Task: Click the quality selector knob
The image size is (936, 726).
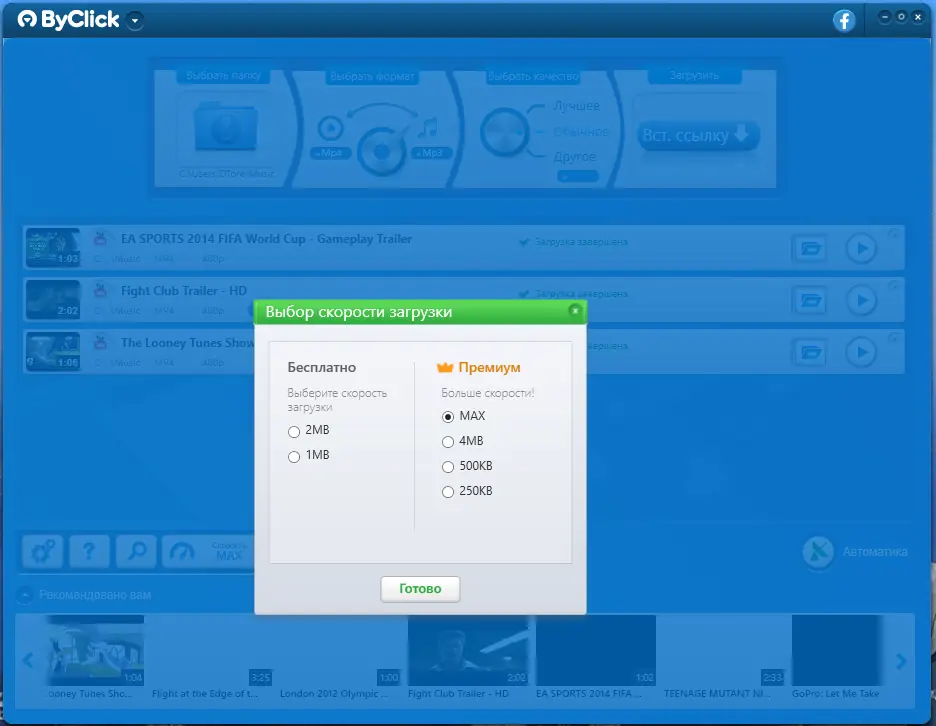Action: point(504,132)
